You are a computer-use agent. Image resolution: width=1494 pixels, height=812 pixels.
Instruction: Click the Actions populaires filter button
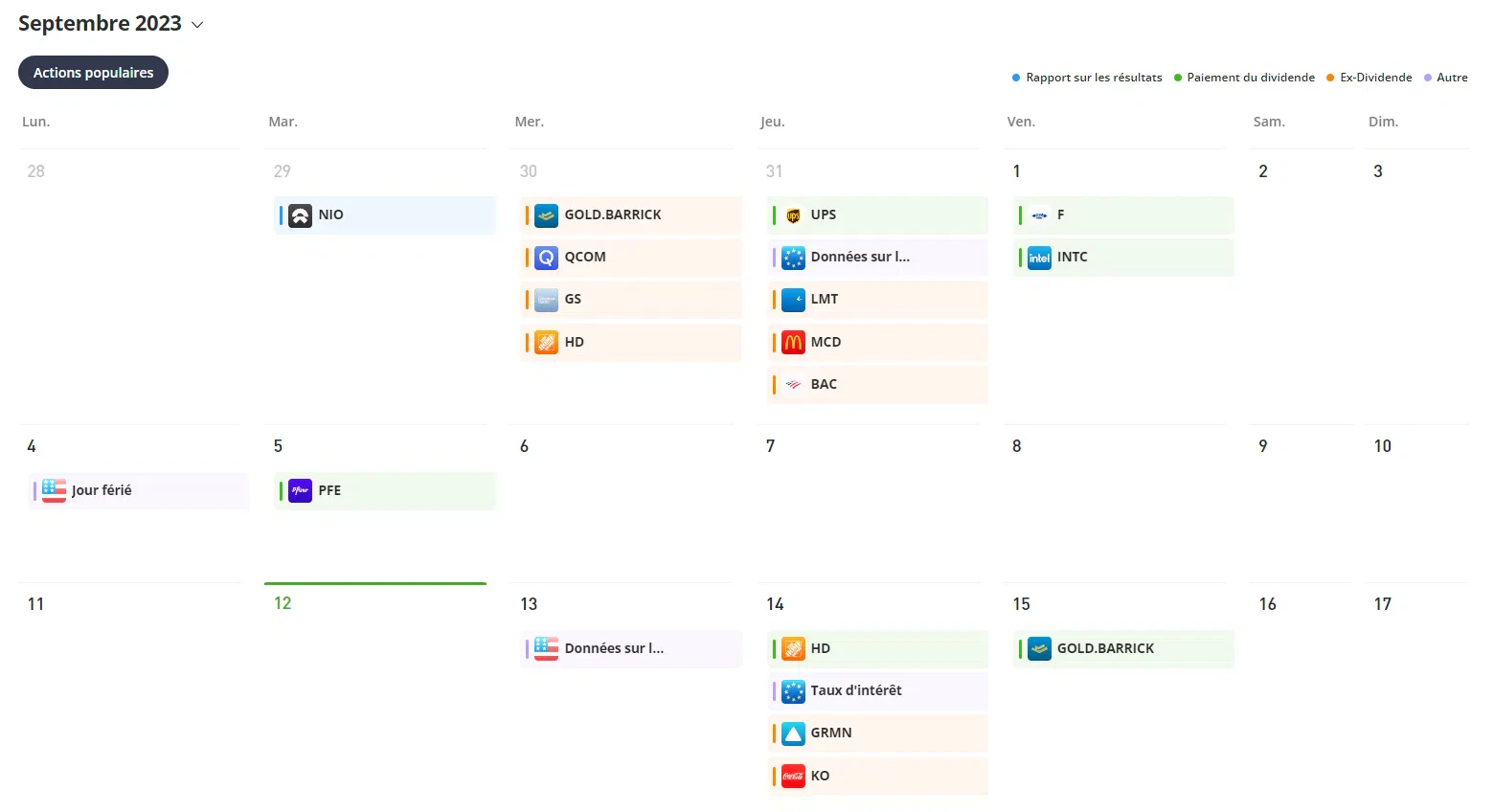point(93,73)
